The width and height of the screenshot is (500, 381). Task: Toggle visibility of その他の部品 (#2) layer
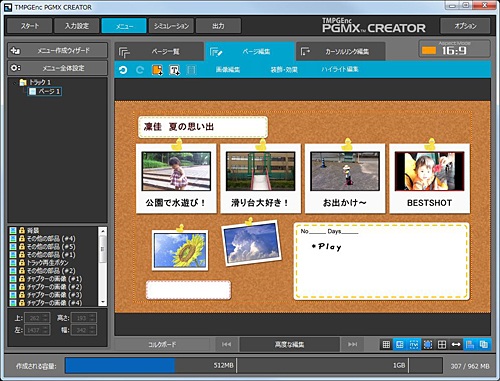point(13,271)
